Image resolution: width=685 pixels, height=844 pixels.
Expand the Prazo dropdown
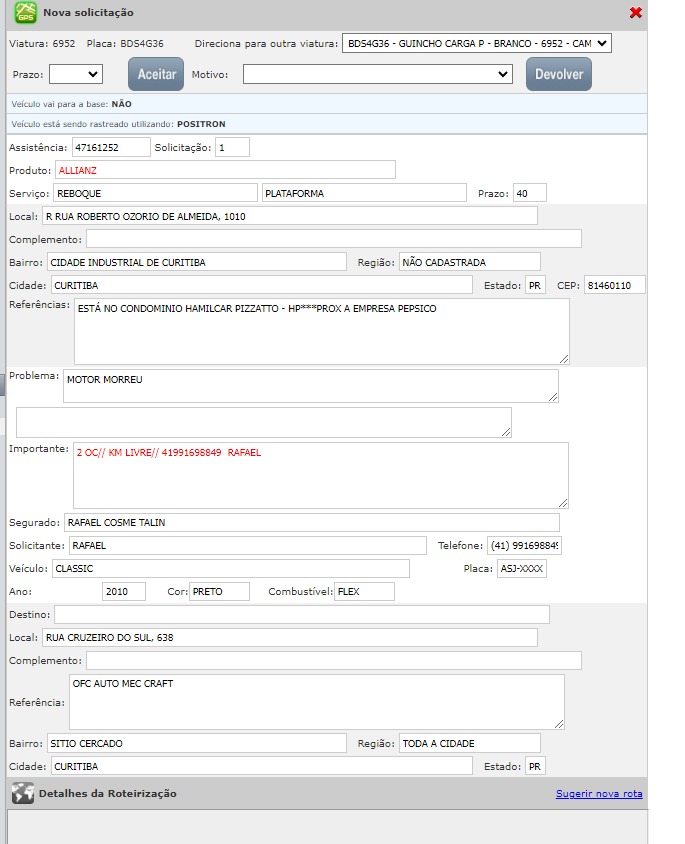[x=76, y=74]
